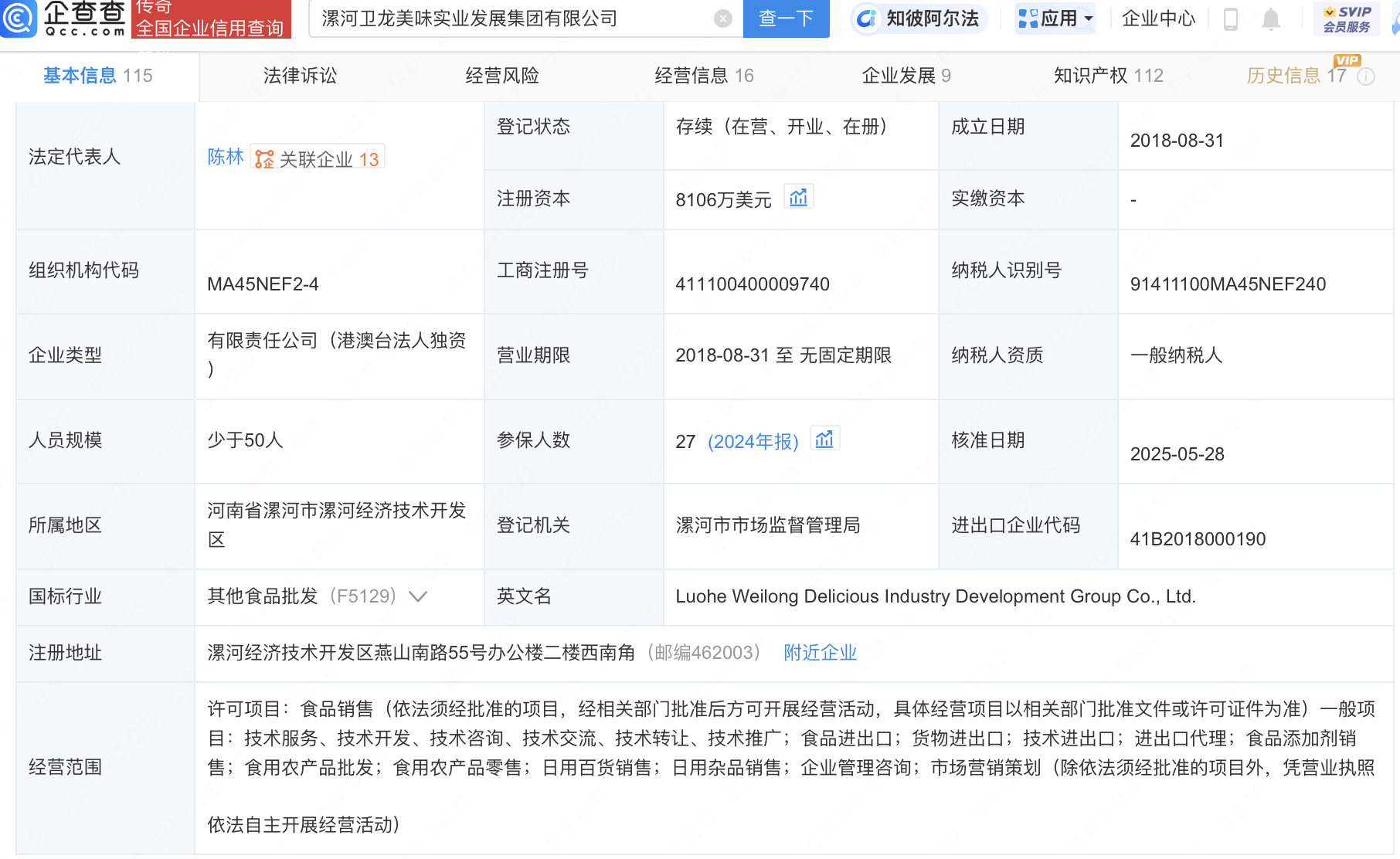Screen dimensions: 1400x859
Task: Select the 基本信息 tab
Action: [98, 76]
